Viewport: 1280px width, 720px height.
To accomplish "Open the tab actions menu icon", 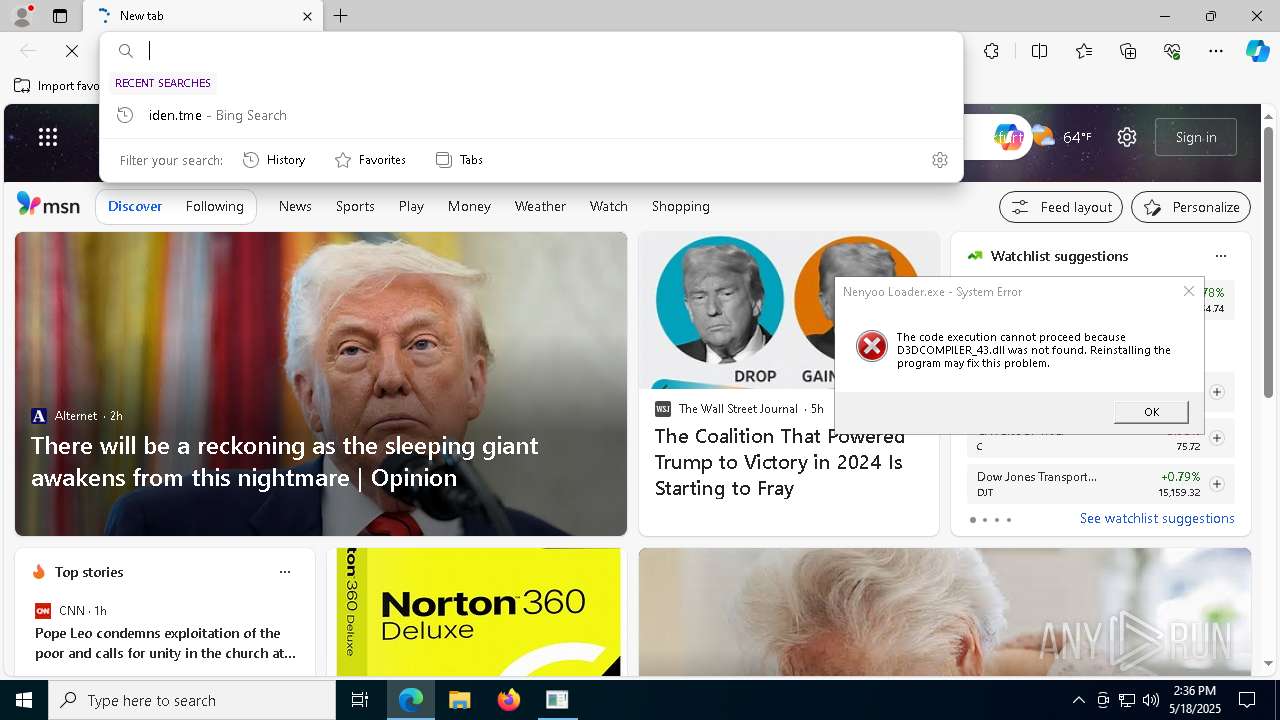I will (60, 16).
